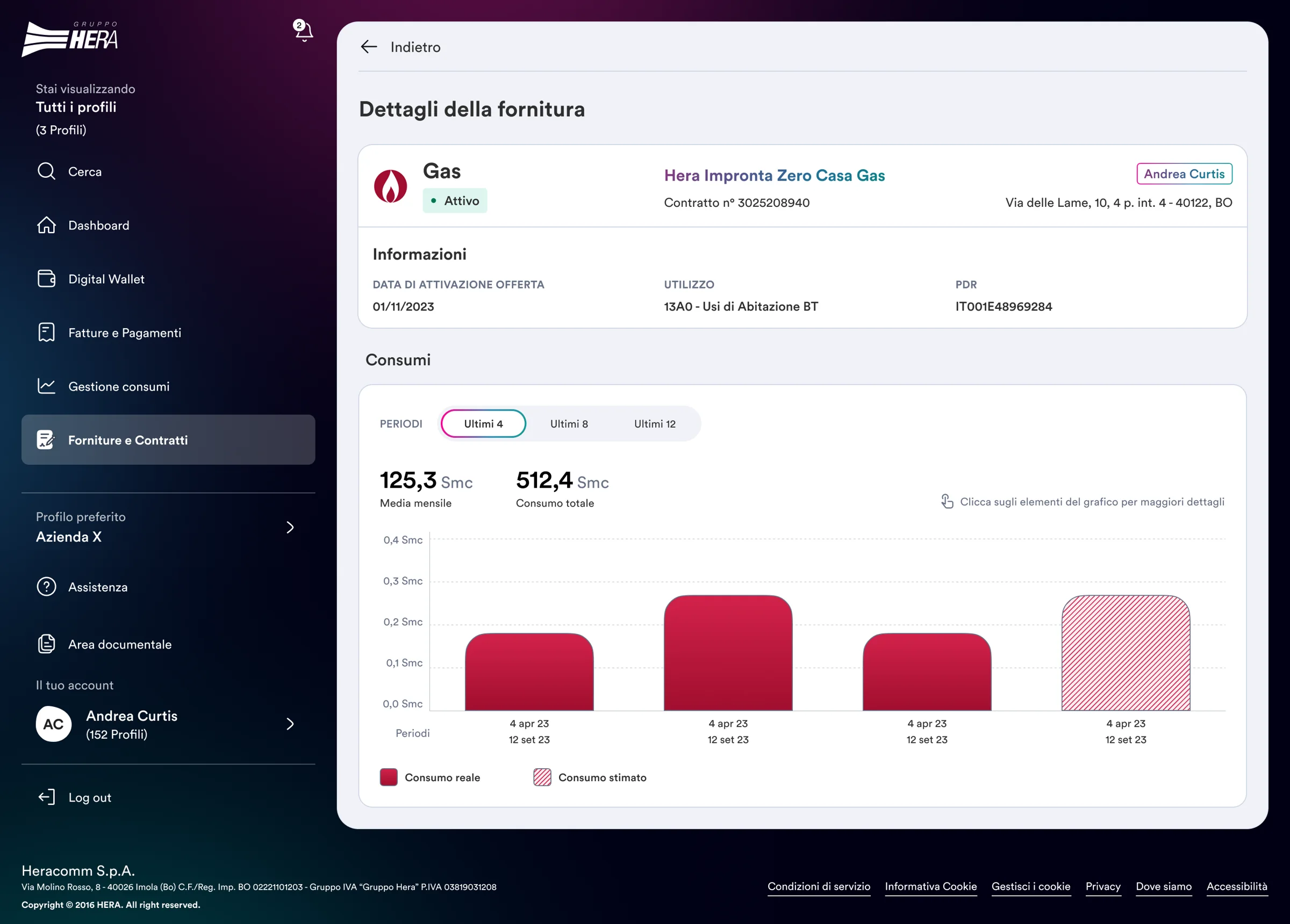
Task: Select the Ultimi 4 period option
Action: [x=483, y=424]
